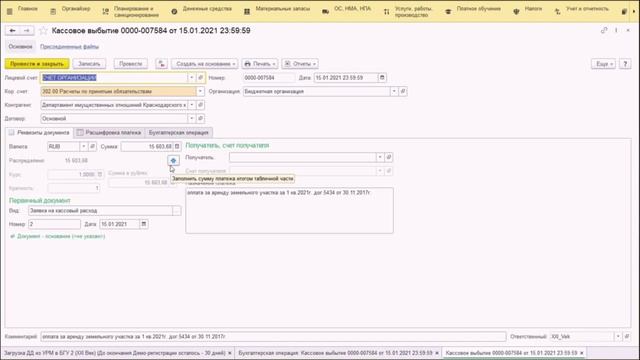Open the linked Договор item icon

pos(200,118)
